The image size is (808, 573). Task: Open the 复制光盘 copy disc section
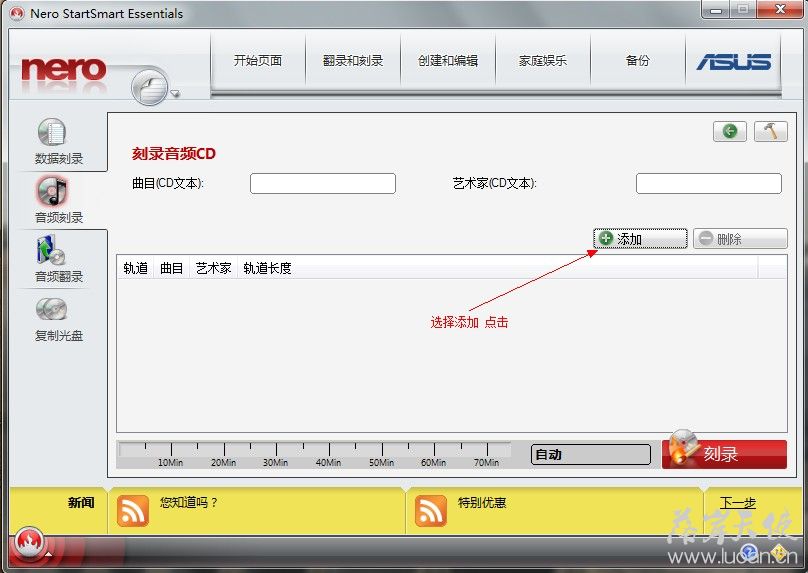coord(58,319)
